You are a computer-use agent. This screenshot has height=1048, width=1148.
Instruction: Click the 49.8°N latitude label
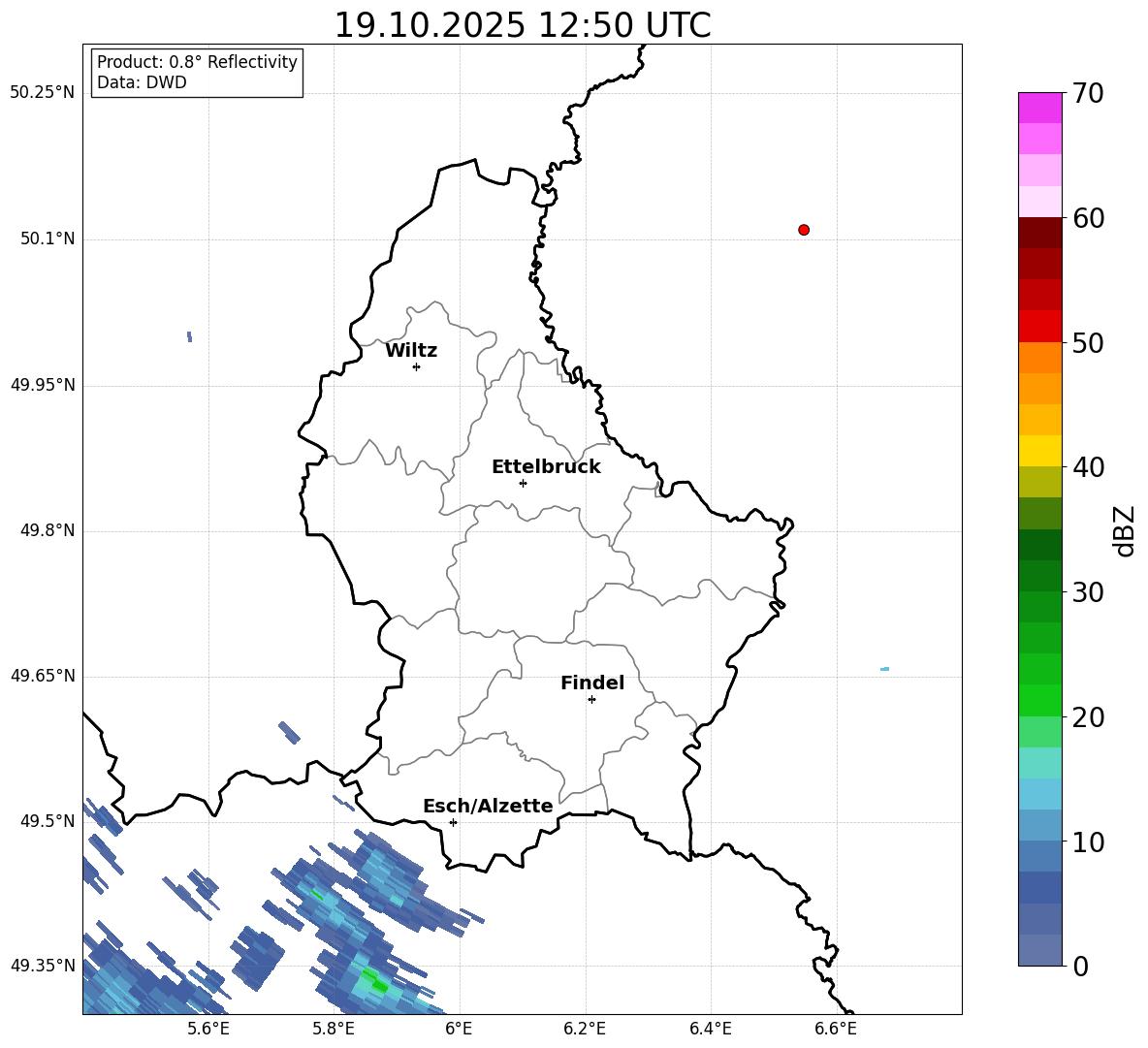pos(48,530)
